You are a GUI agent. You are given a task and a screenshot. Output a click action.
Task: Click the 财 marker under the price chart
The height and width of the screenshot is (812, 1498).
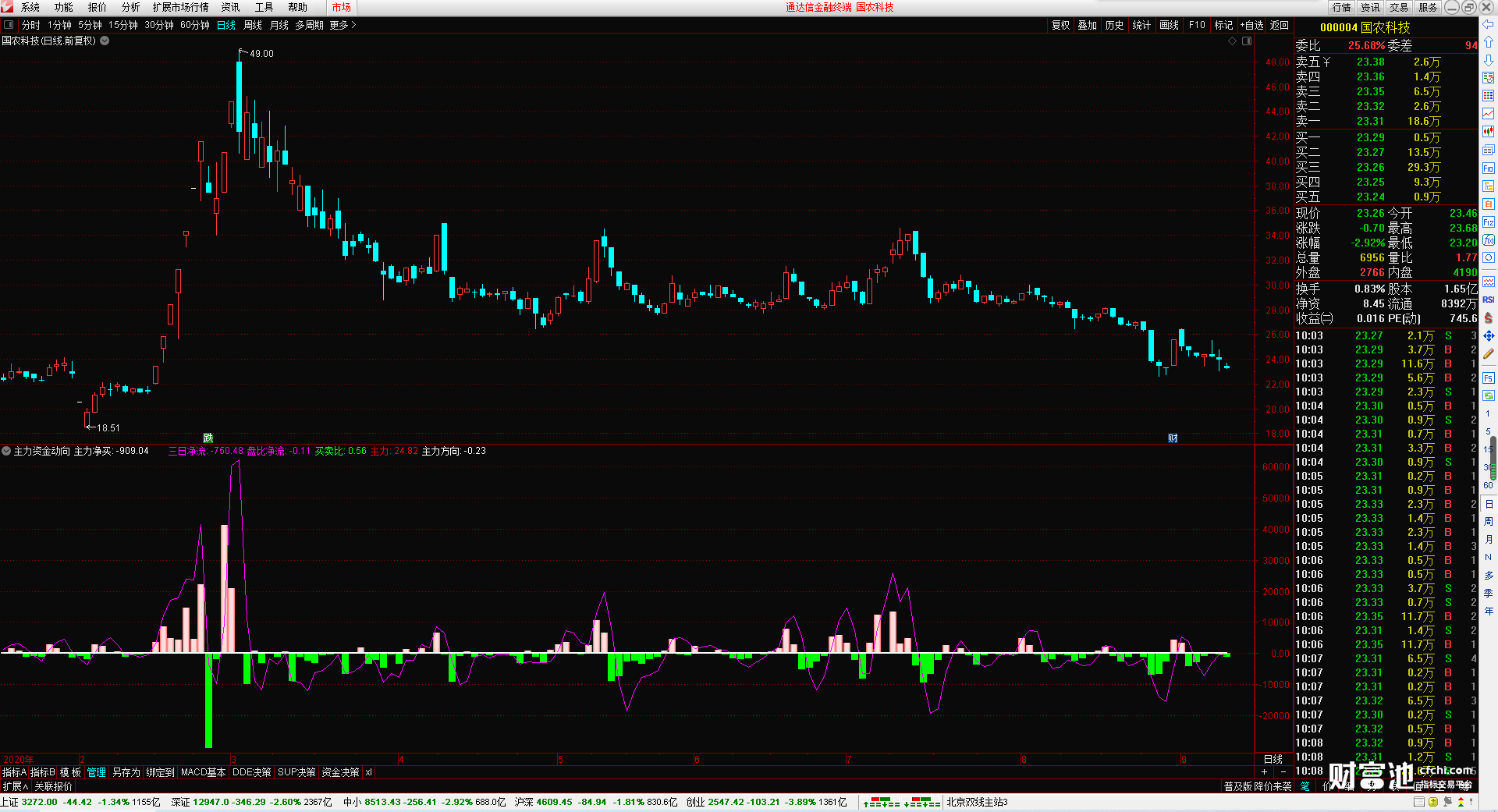click(1173, 438)
